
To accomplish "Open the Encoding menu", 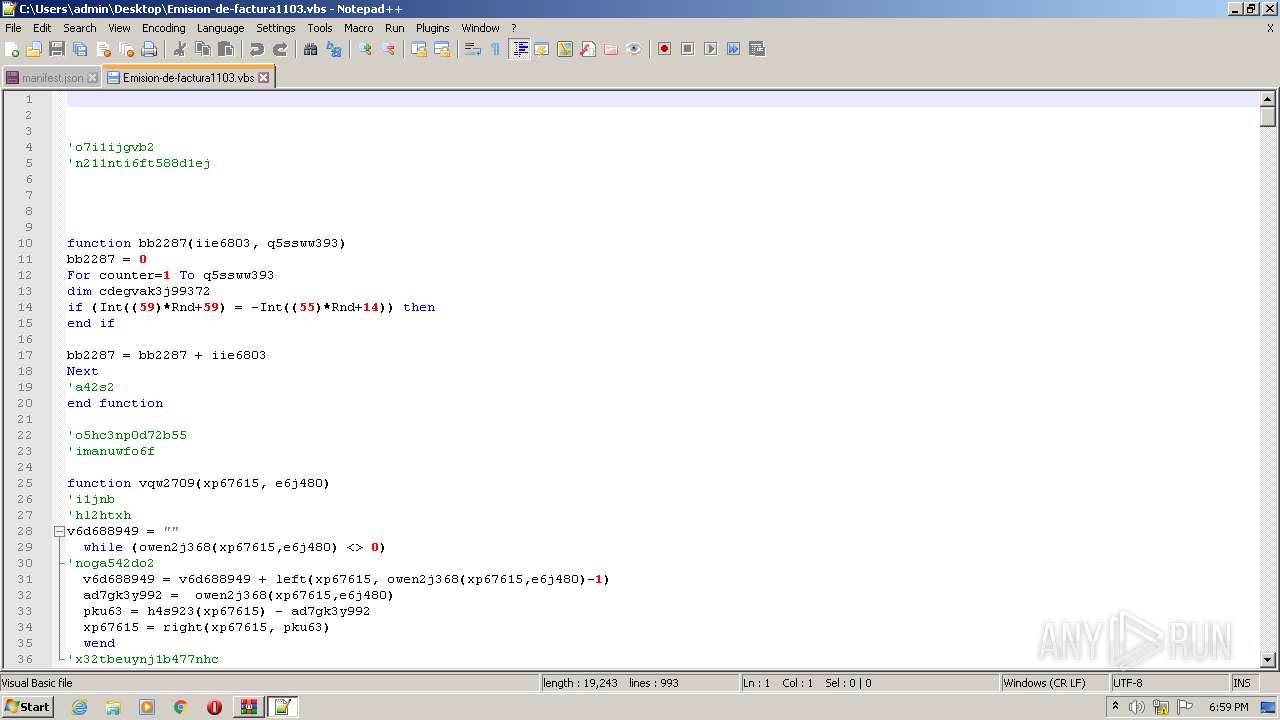I will [164, 28].
